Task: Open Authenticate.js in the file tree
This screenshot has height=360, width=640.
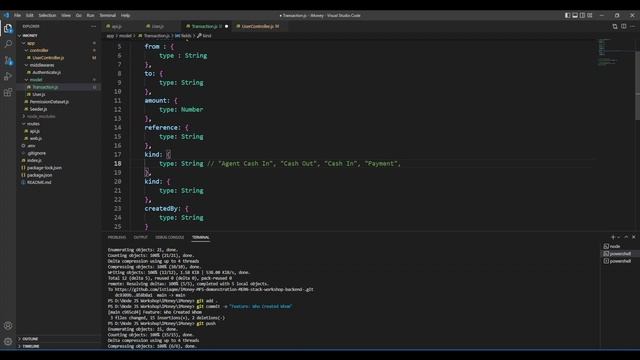Action: click(47, 72)
